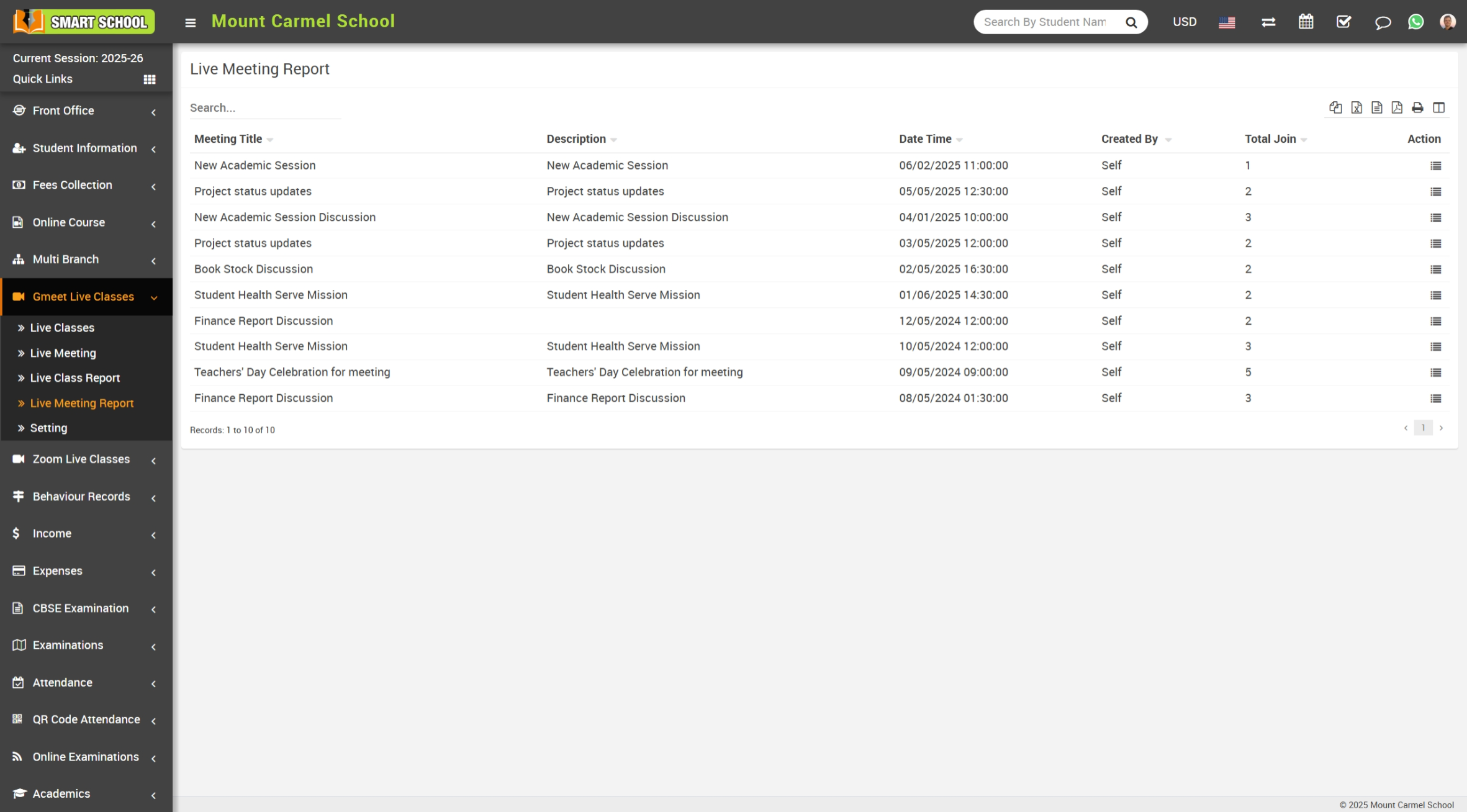Go to pagination page 1
Image resolution: width=1467 pixels, height=812 pixels.
[x=1423, y=428]
